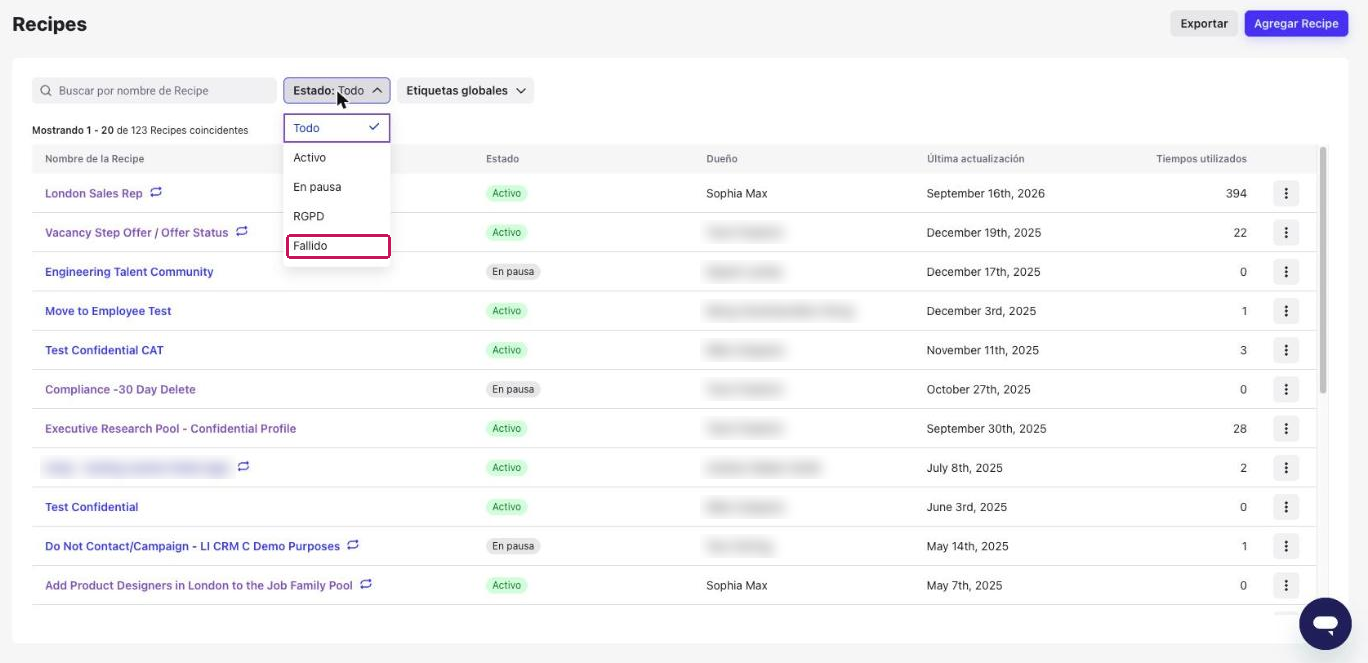Open actions menu for Executive Research Pool row
This screenshot has width=1368, height=663.
(x=1286, y=429)
